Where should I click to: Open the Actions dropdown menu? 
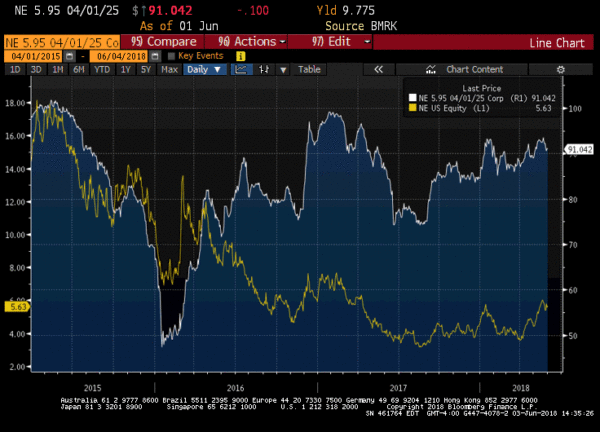tap(246, 42)
